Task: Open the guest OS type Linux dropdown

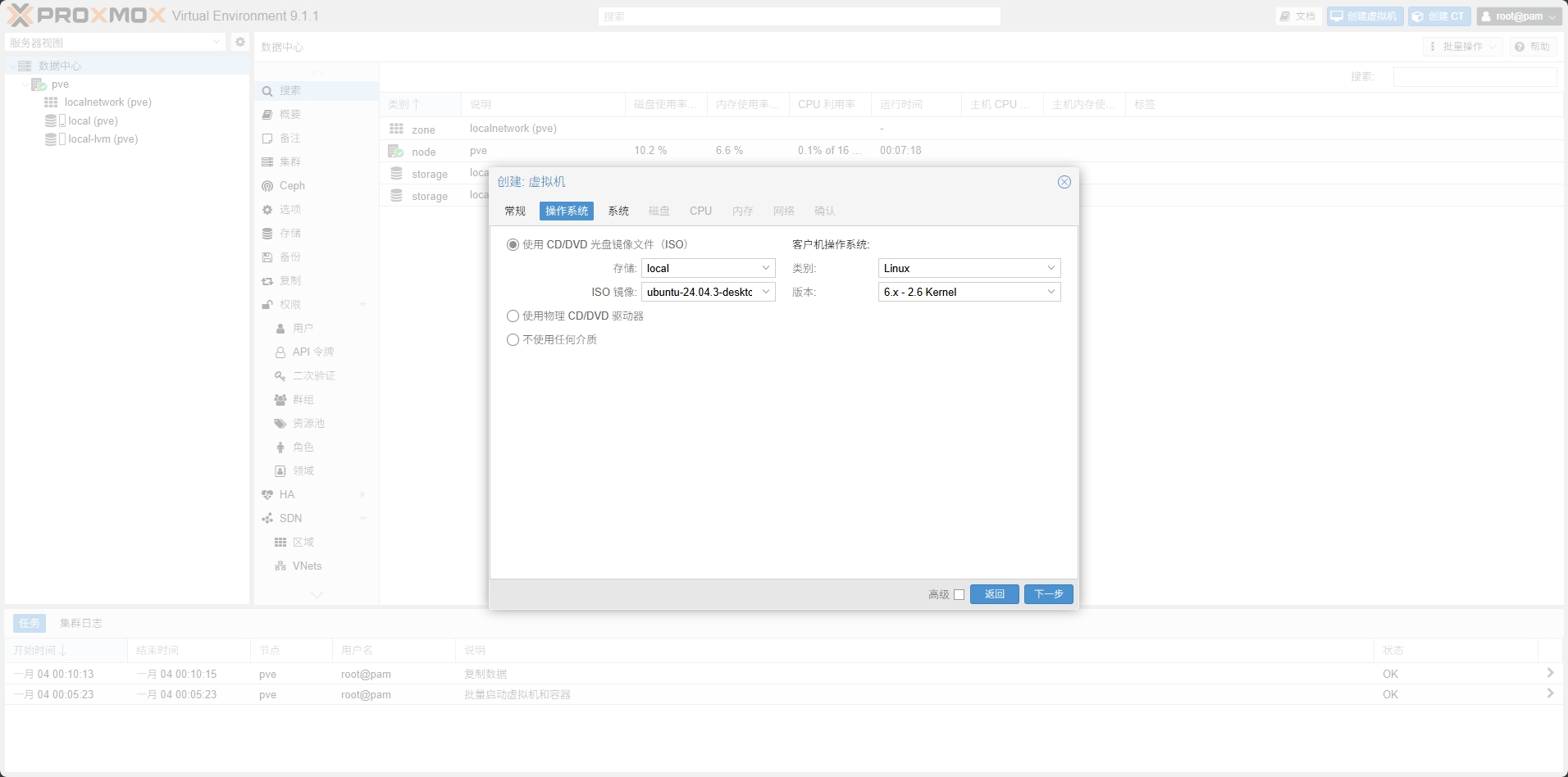Action: coord(1051,269)
